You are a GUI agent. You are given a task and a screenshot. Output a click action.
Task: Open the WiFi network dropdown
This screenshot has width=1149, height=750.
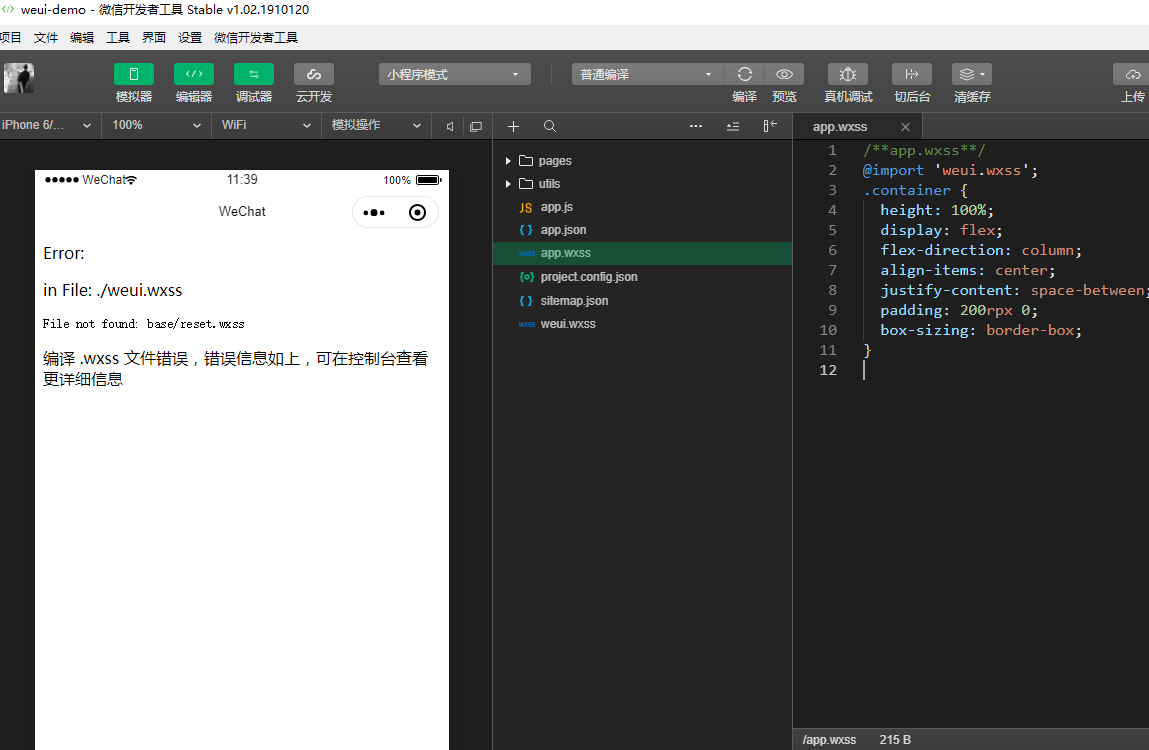point(266,125)
